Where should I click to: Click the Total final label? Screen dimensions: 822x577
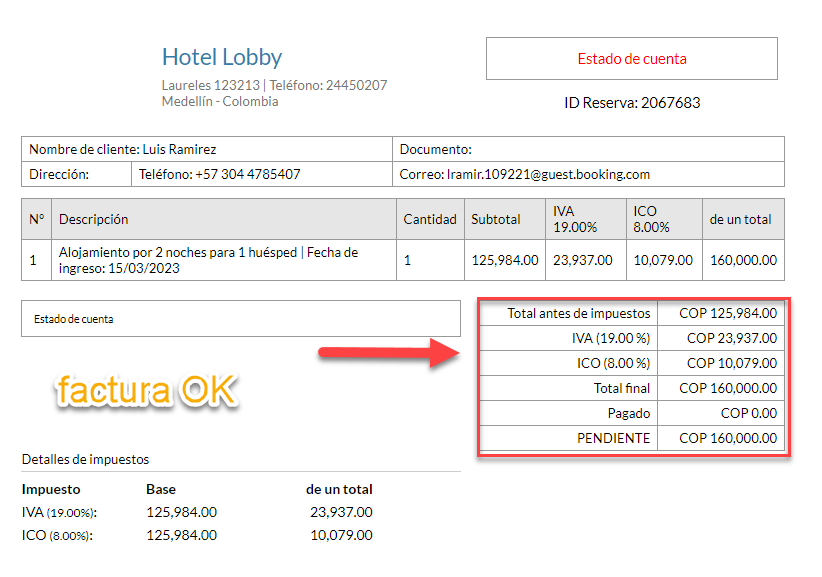622,388
